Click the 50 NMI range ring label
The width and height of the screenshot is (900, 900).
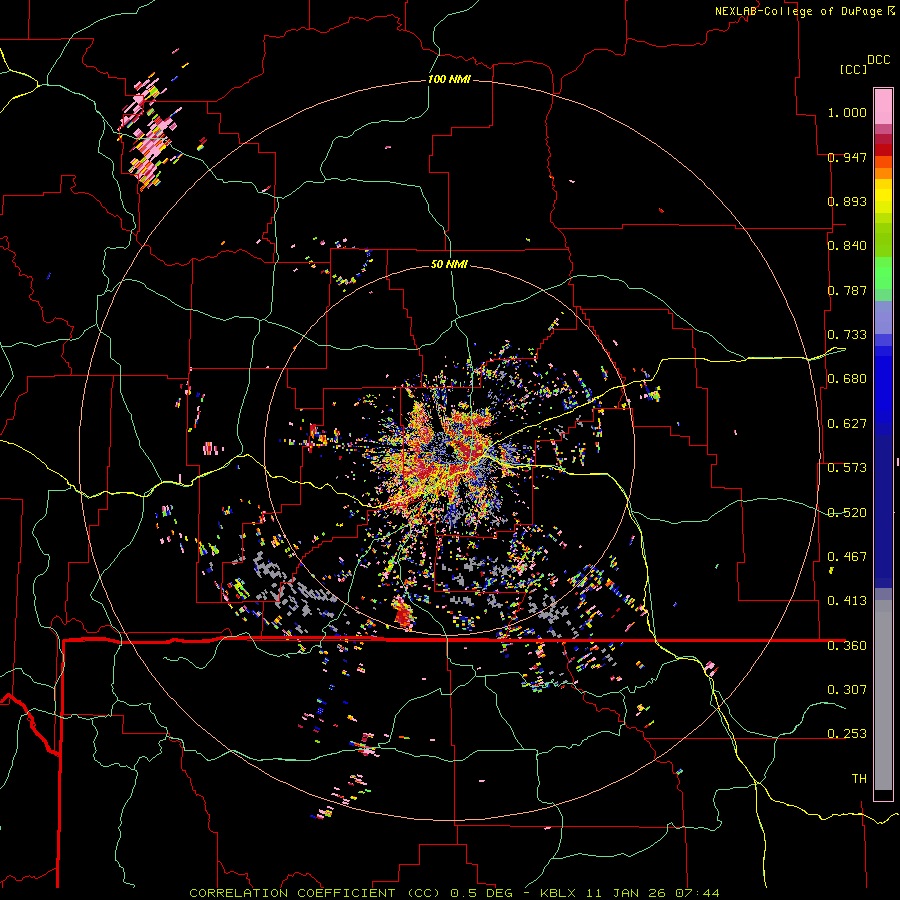(449, 264)
